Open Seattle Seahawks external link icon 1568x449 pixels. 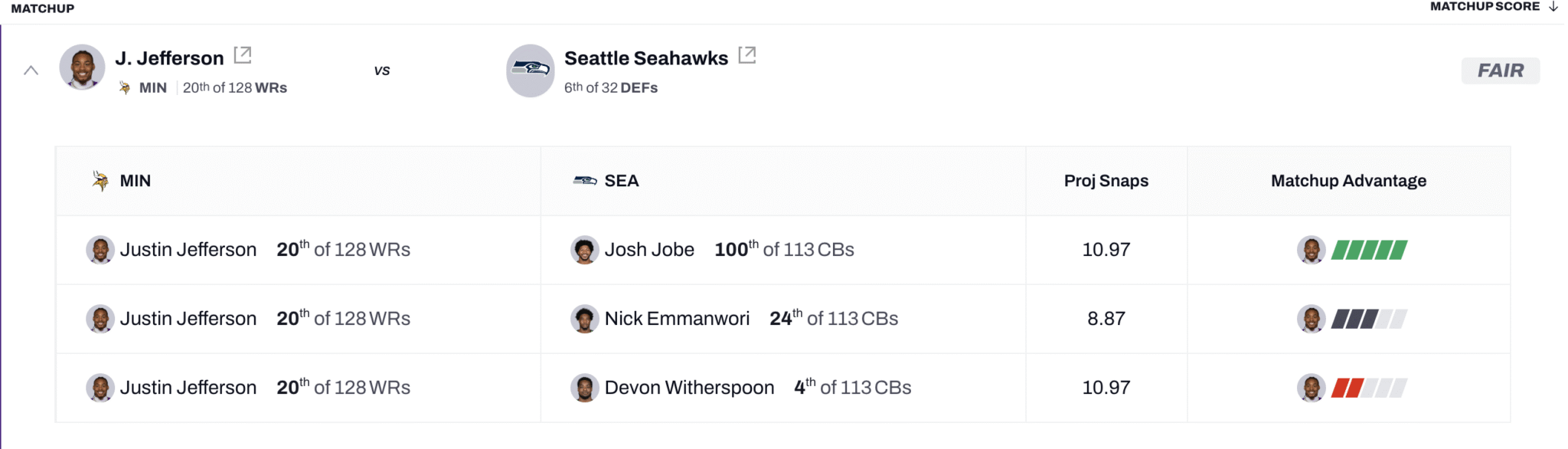click(747, 55)
